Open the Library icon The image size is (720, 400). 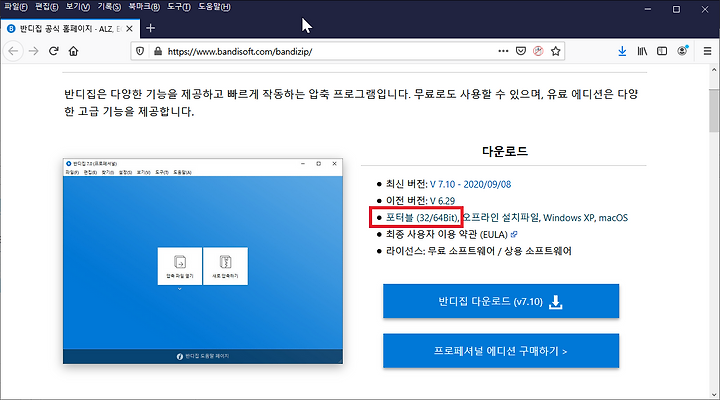[642, 51]
